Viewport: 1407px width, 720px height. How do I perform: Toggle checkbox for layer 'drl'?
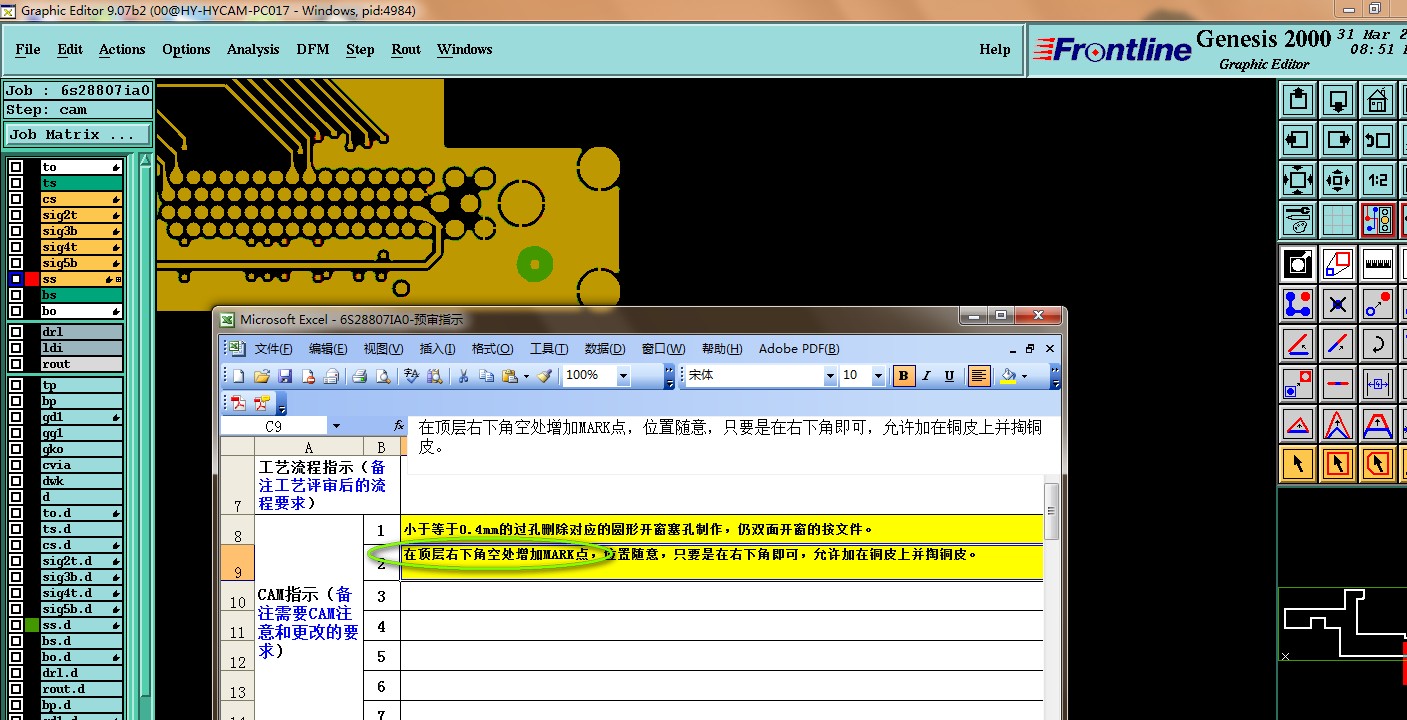16,332
